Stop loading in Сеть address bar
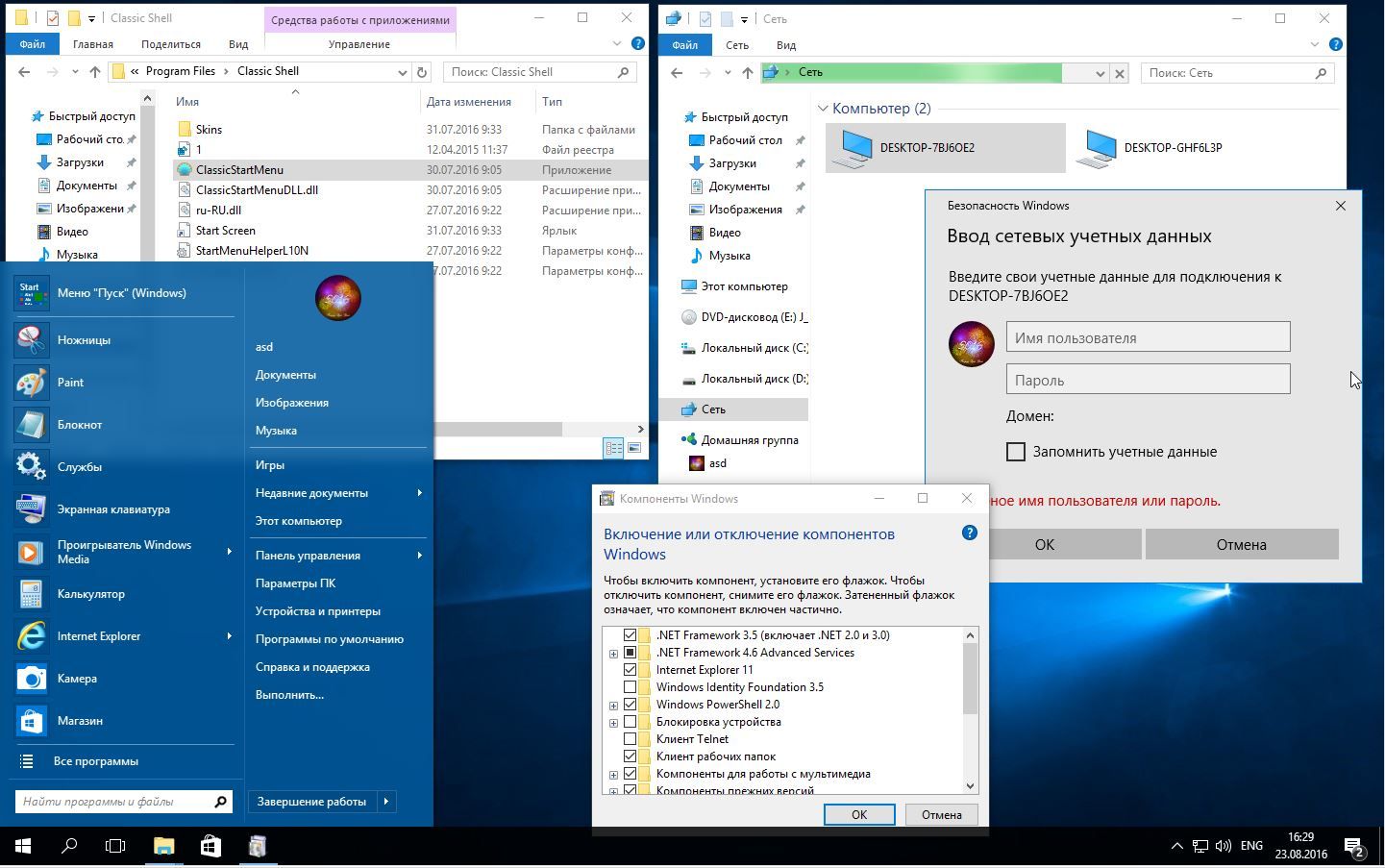 click(1119, 73)
